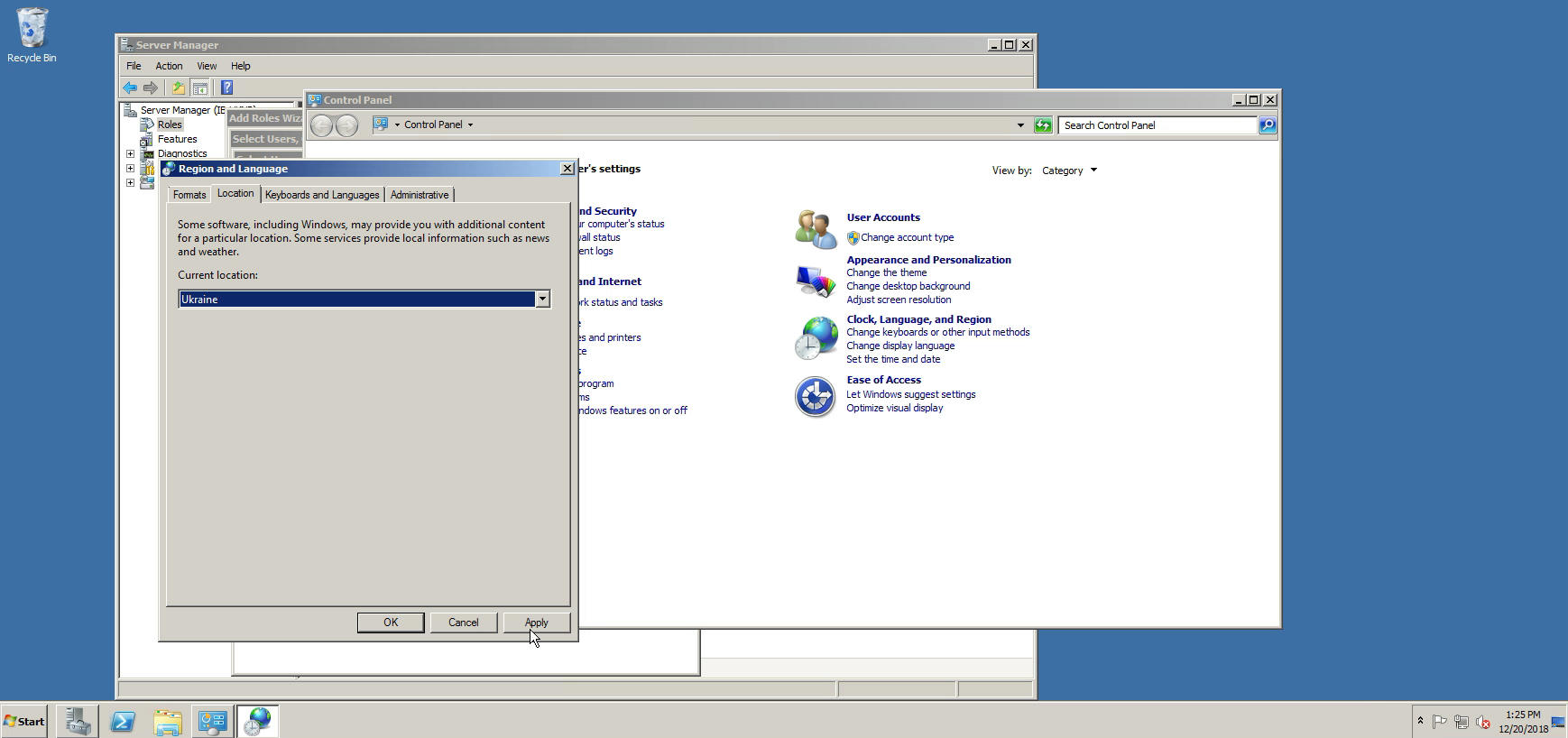Click Change keyboards or other input methods
The image size is (1568, 738).
(x=937, y=332)
